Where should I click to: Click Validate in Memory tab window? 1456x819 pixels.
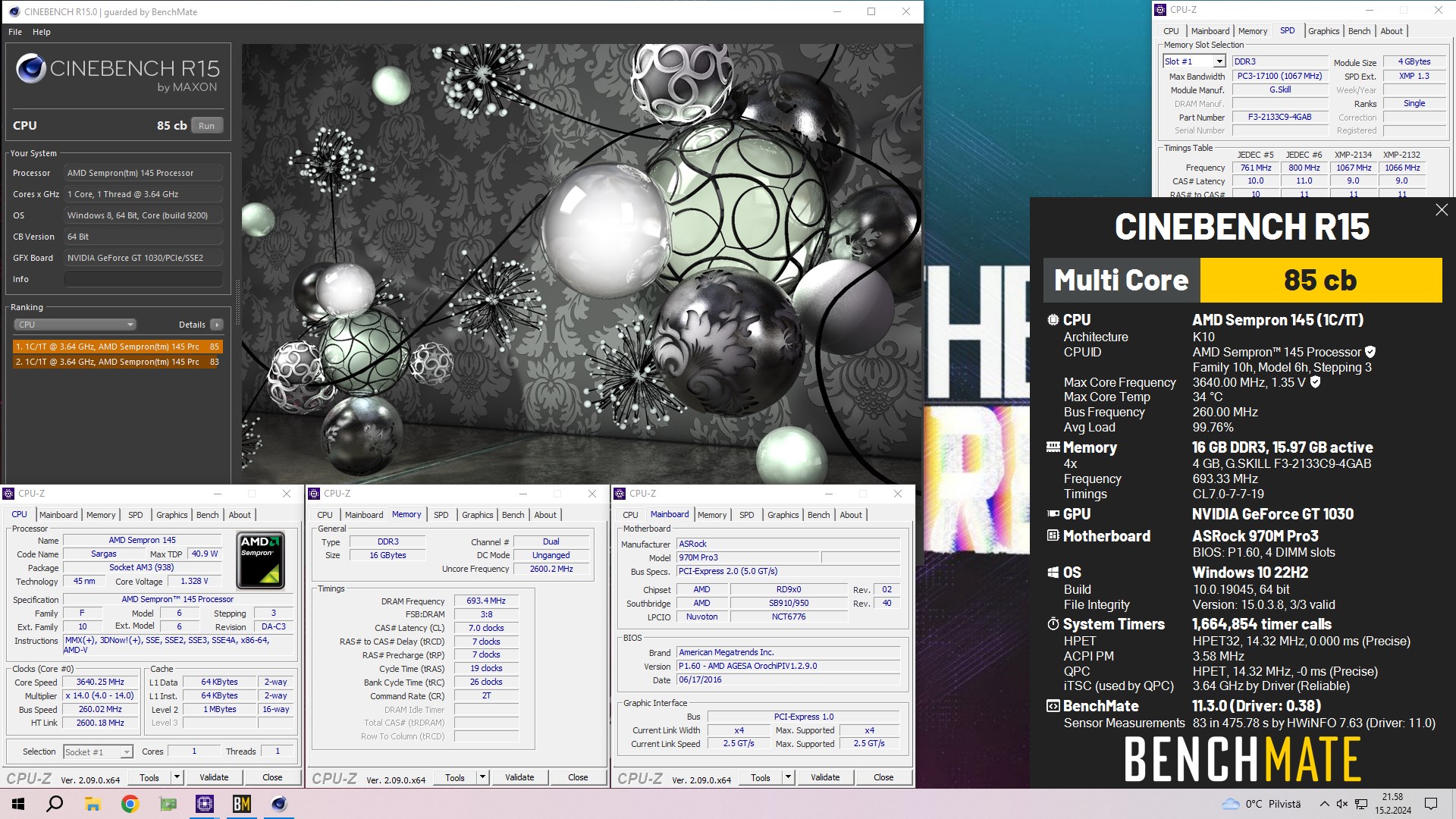[519, 777]
